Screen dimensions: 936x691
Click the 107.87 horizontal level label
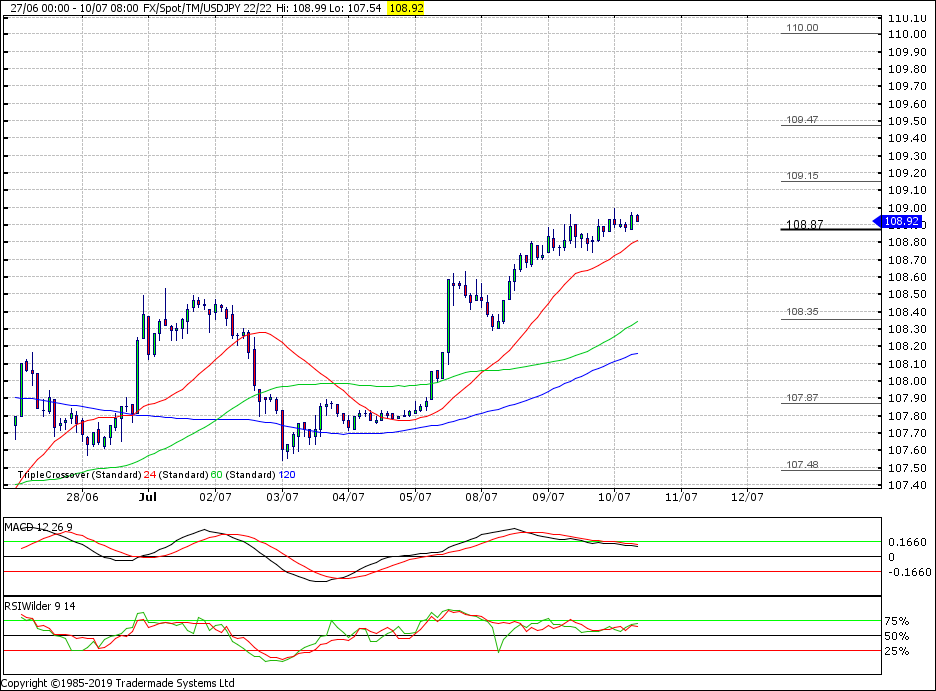[802, 398]
